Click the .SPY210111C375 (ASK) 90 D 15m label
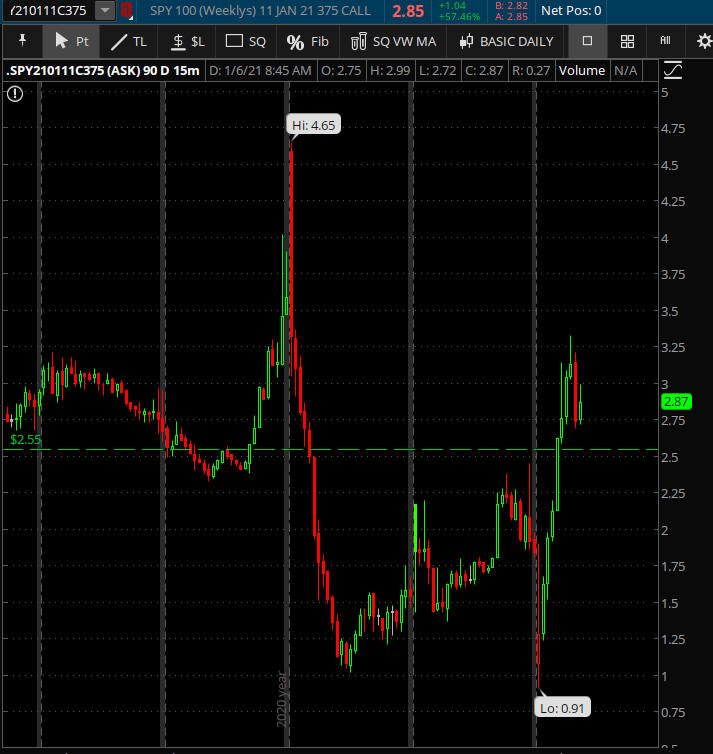The width and height of the screenshot is (713, 754). tap(103, 71)
